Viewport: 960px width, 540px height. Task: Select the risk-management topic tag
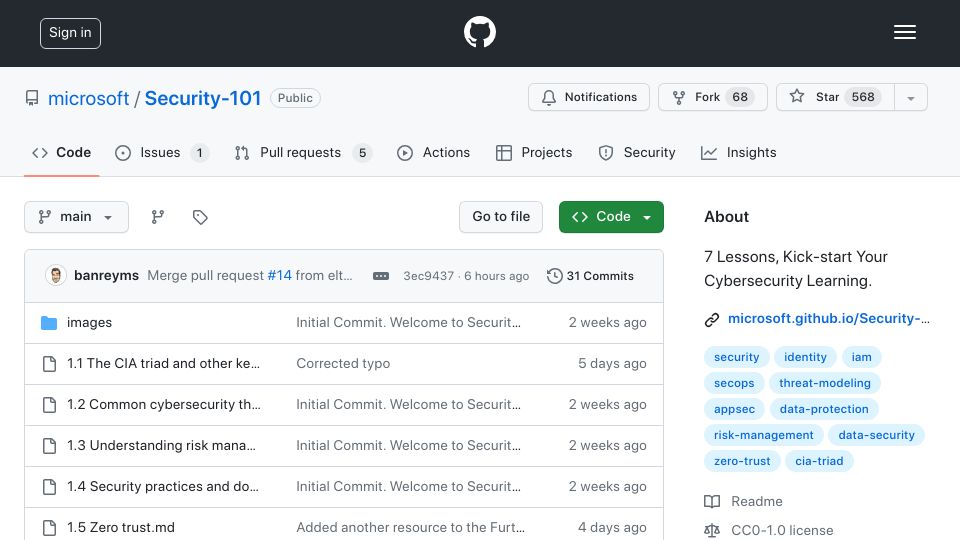(x=763, y=435)
